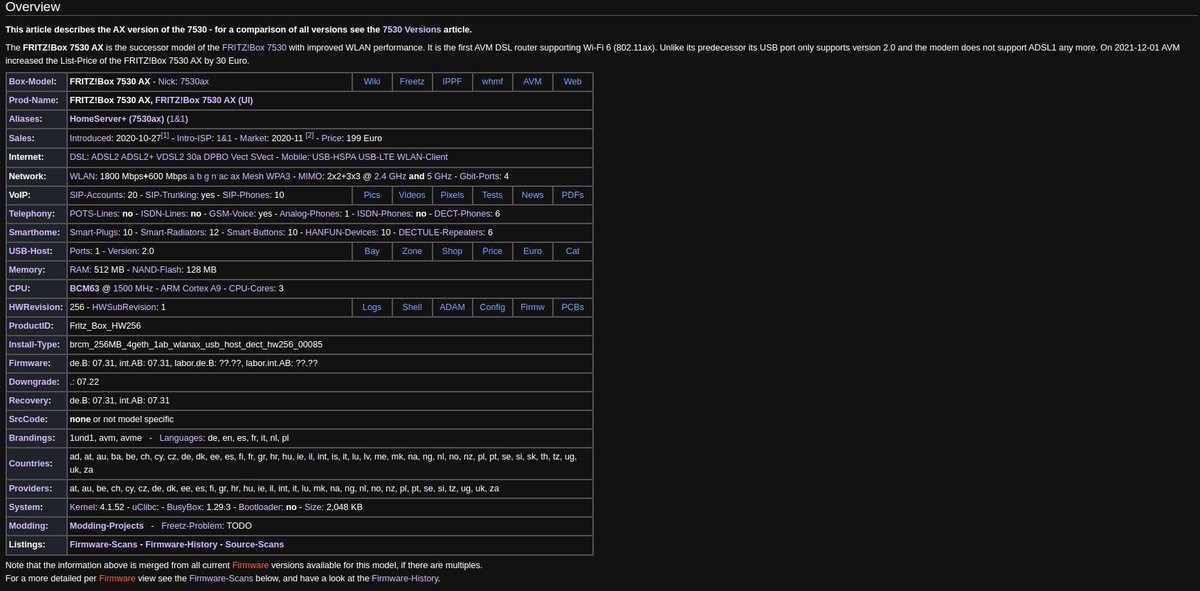Open the PCBs link
The image size is (1200, 591).
click(x=572, y=307)
